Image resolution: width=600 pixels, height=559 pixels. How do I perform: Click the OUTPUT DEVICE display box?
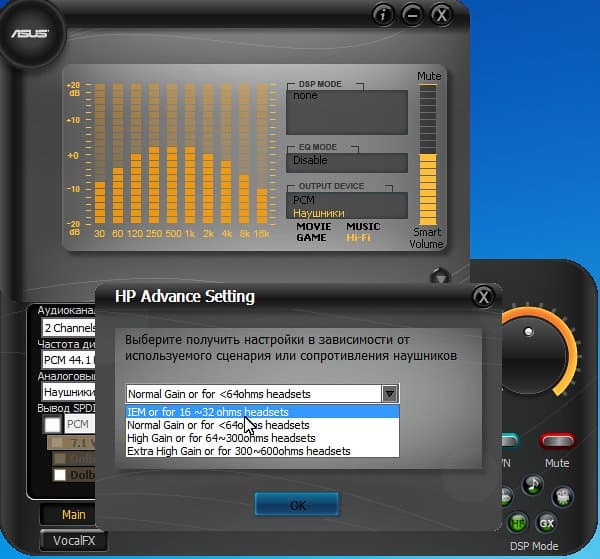347,205
